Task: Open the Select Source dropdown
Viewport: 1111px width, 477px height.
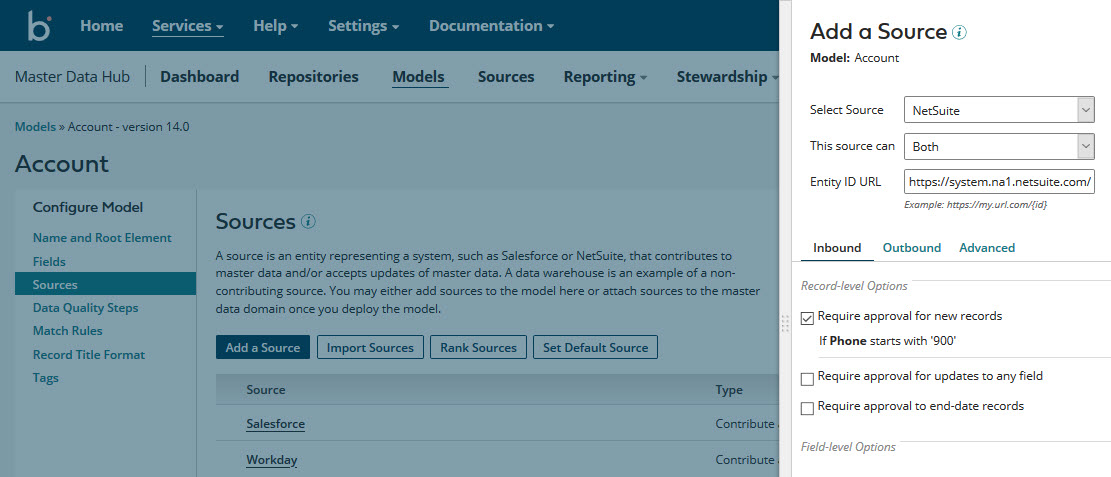Action: [x=999, y=111]
